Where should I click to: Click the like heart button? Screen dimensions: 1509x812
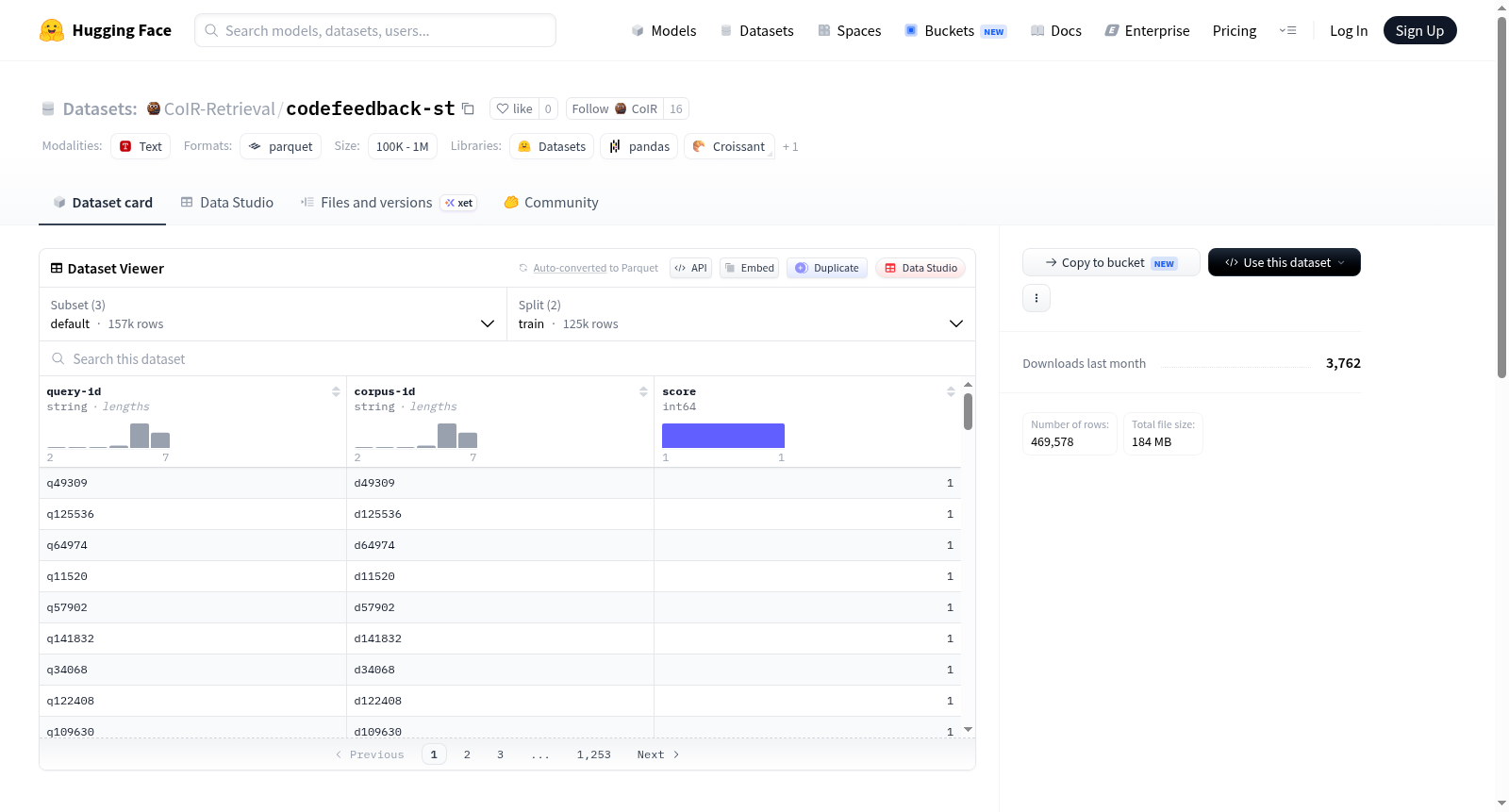pos(515,108)
